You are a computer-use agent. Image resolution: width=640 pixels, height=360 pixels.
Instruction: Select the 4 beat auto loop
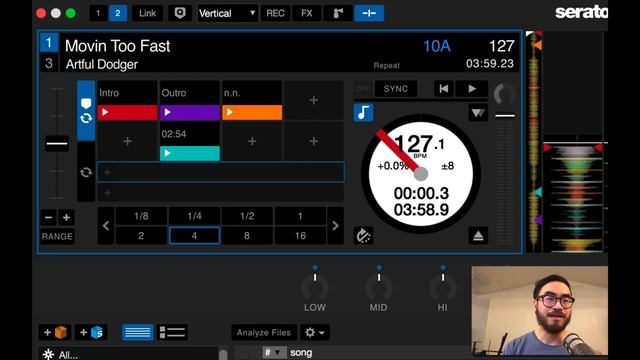coord(194,236)
